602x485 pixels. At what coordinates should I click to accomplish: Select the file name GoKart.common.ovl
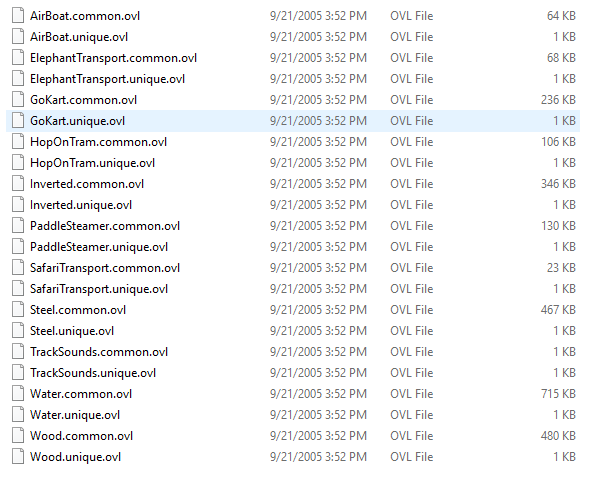(83, 100)
